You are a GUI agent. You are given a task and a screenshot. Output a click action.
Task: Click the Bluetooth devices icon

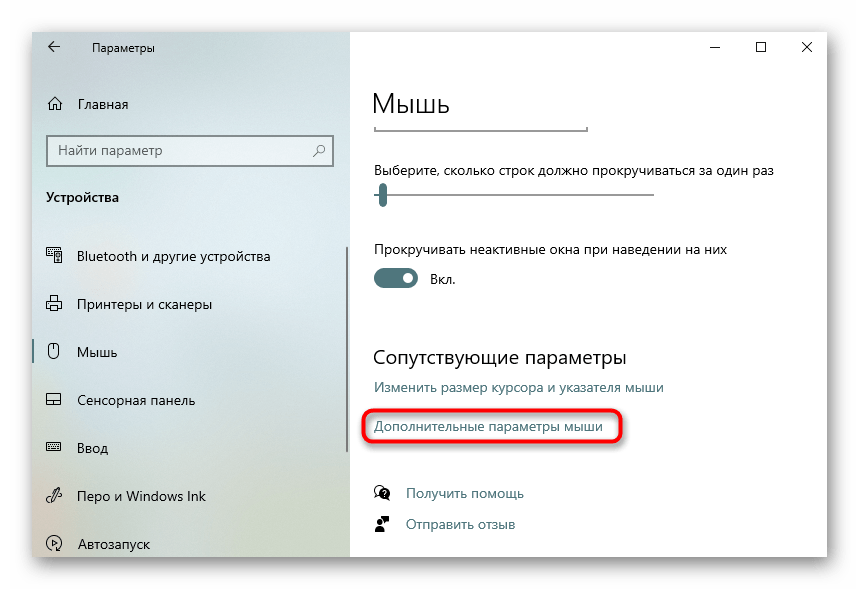(x=54, y=256)
